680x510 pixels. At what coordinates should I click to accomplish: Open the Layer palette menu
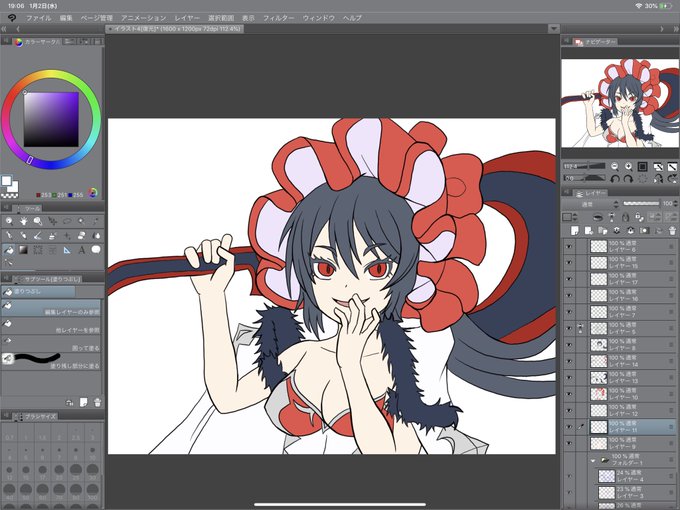tap(566, 192)
